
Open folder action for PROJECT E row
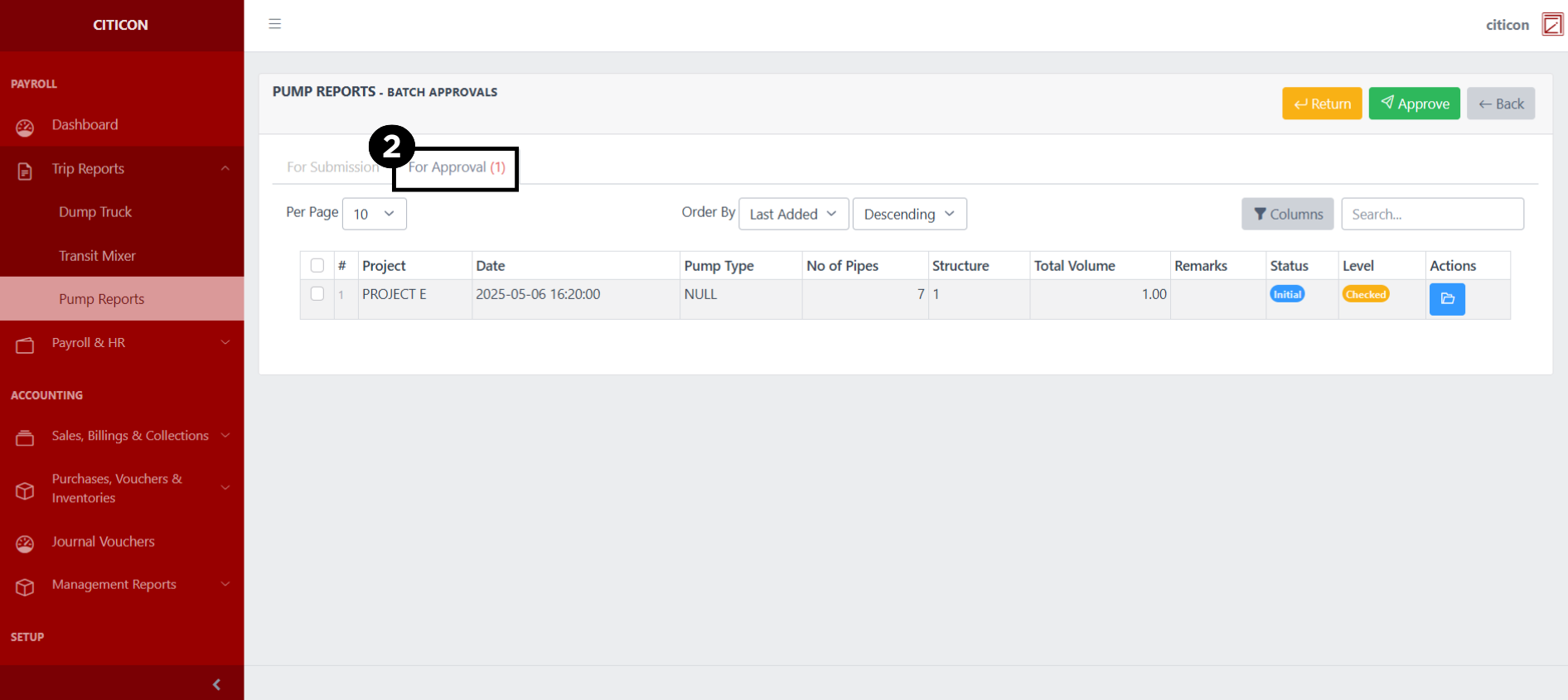tap(1446, 299)
